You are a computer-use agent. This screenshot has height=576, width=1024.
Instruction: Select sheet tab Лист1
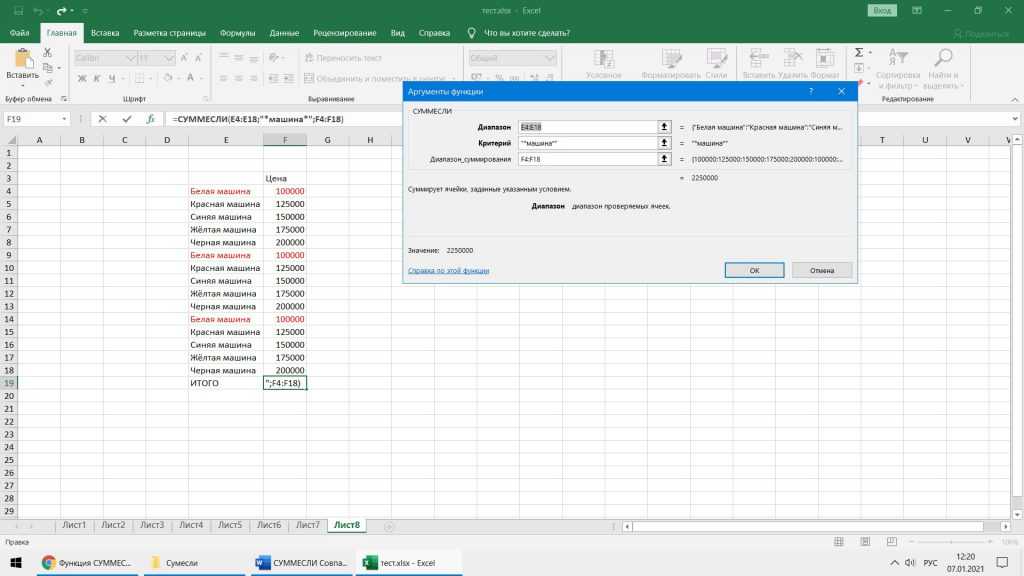(74, 525)
